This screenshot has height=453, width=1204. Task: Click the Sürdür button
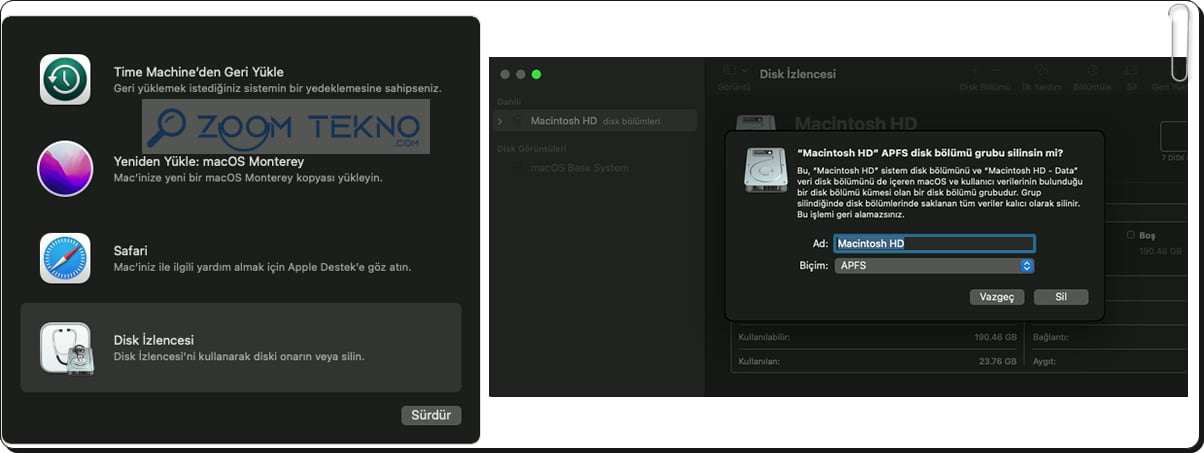click(x=431, y=415)
